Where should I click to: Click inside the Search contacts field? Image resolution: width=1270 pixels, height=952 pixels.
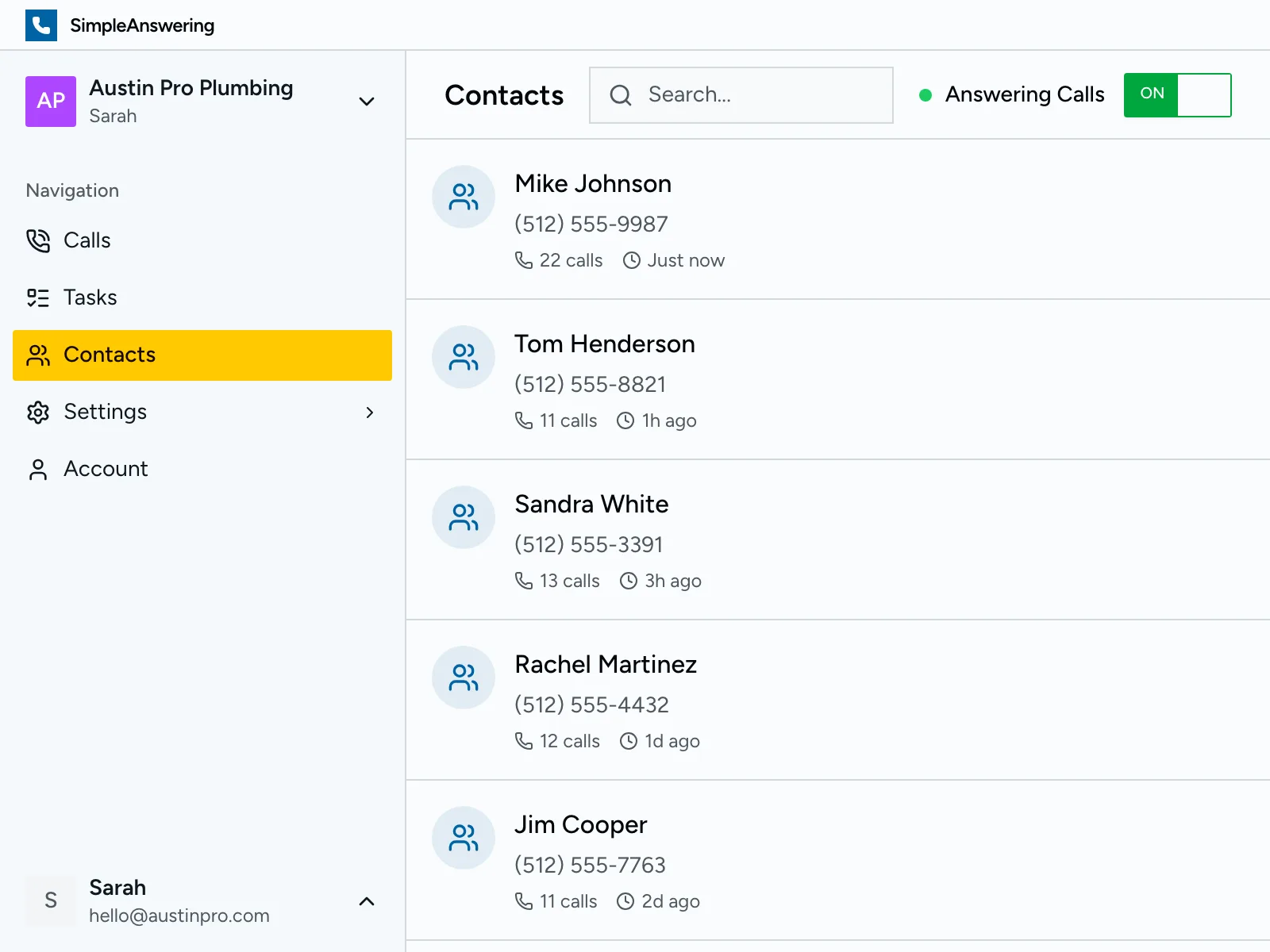pyautogui.click(x=738, y=94)
